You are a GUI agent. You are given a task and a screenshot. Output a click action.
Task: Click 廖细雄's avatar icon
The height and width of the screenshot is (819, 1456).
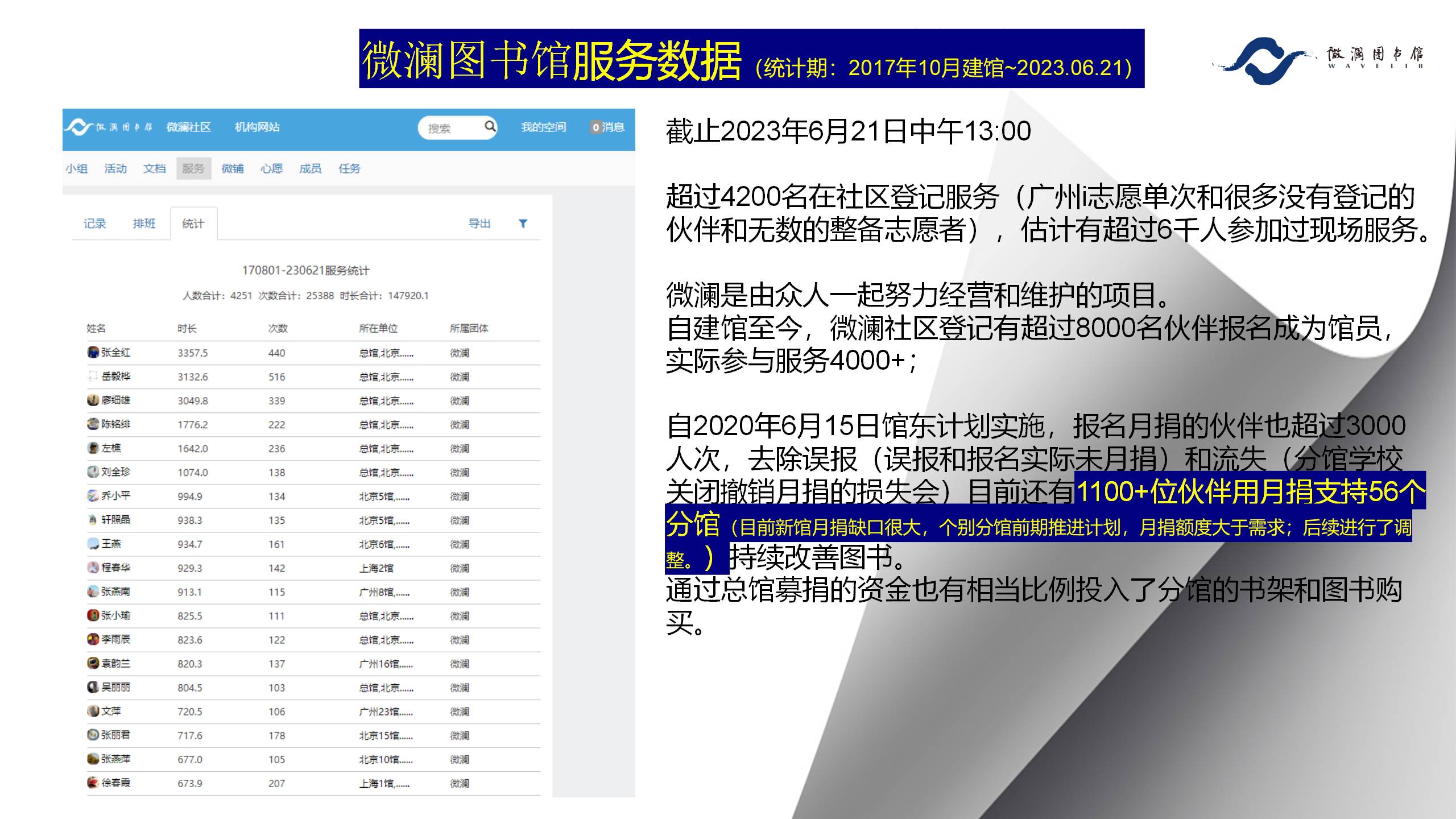click(x=93, y=400)
